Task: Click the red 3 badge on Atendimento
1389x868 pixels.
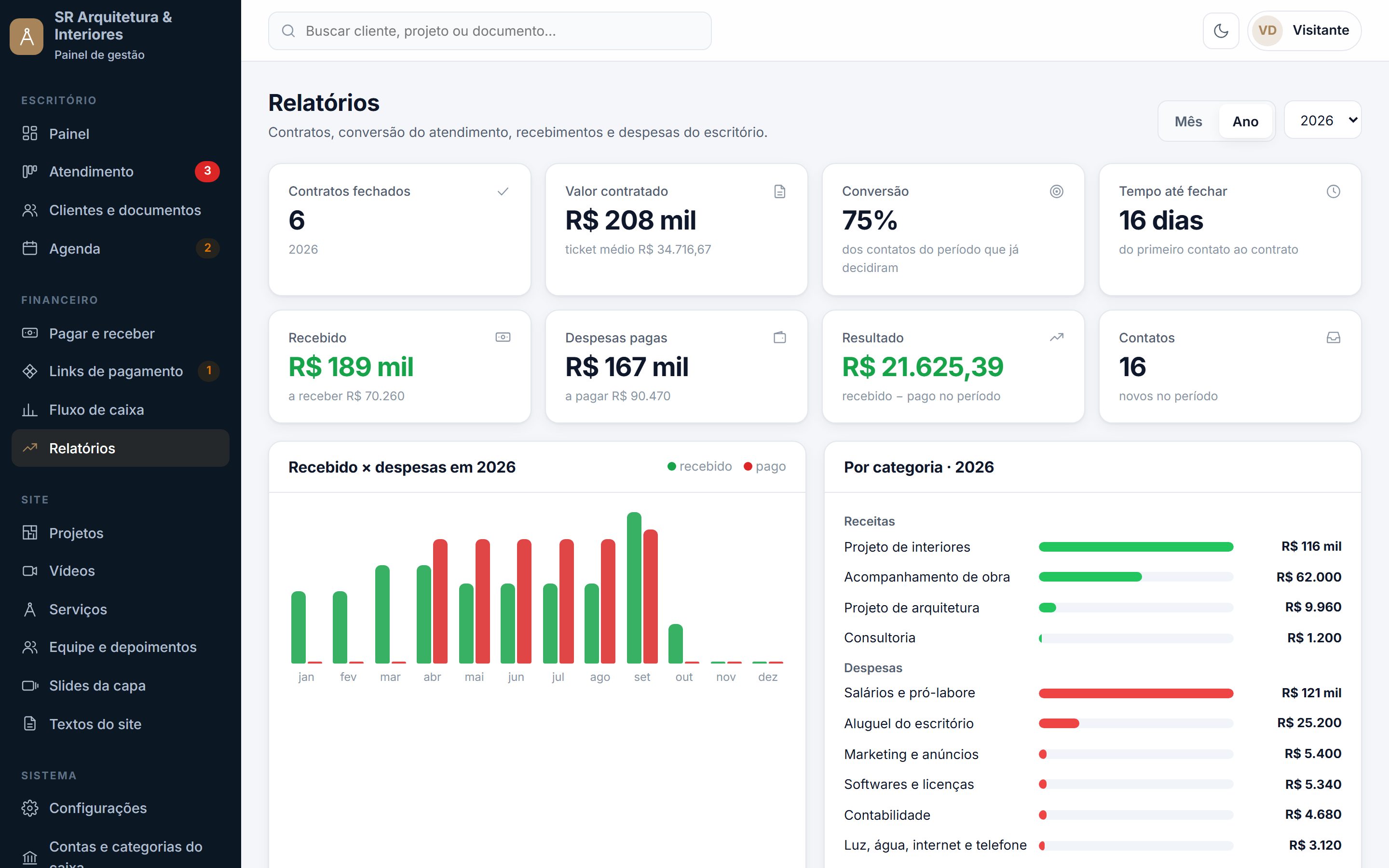Action: [207, 171]
